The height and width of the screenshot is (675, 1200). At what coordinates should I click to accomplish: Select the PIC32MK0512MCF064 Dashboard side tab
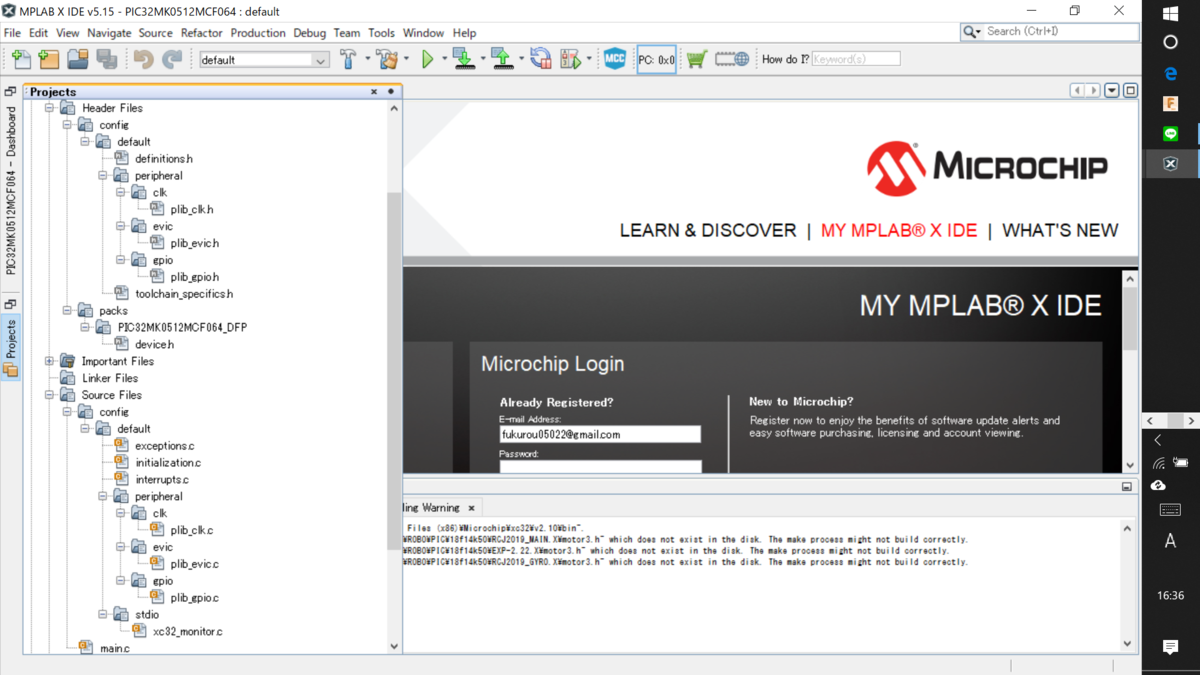[x=11, y=190]
